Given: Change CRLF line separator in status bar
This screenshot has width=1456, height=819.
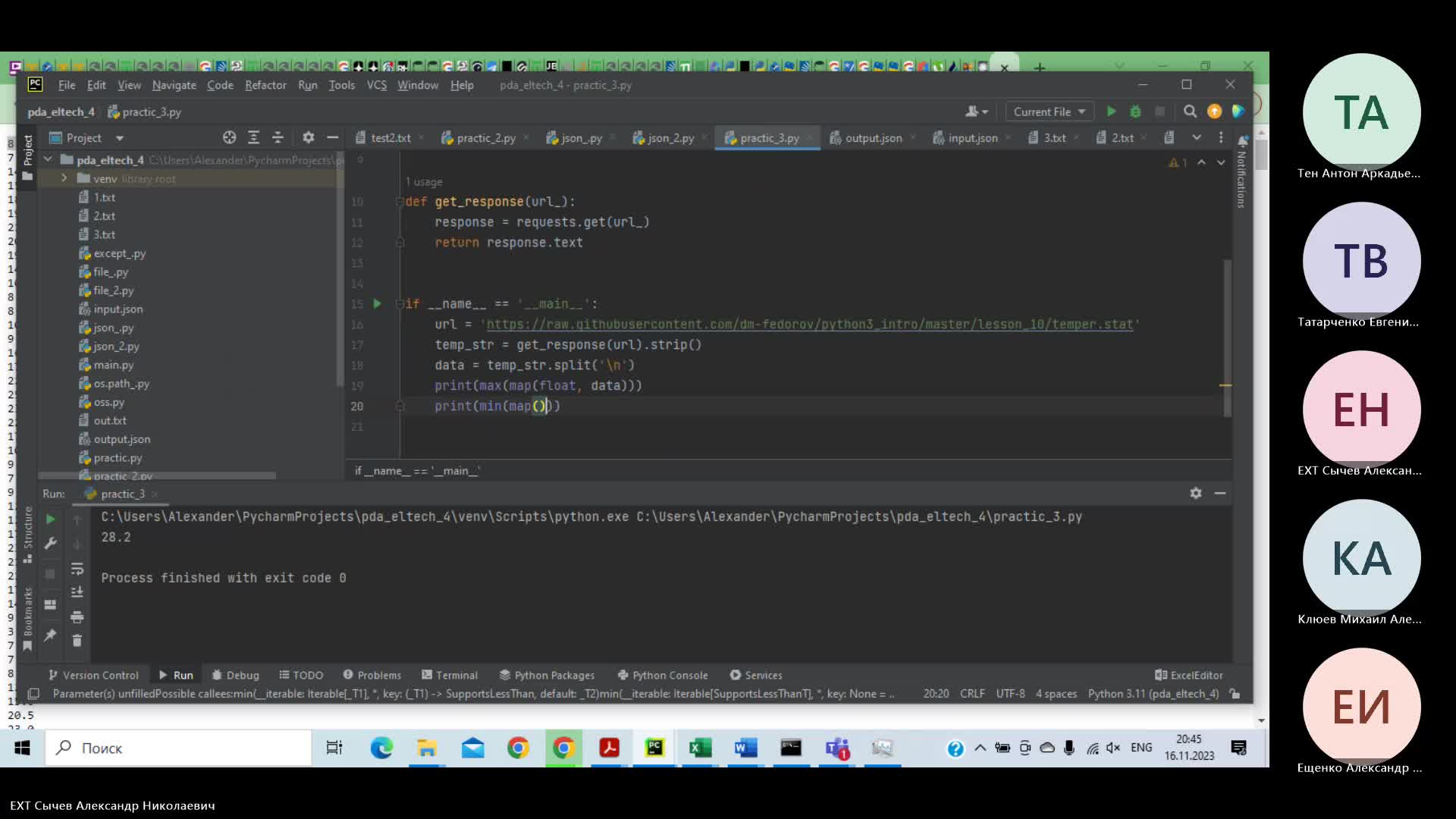Looking at the screenshot, I should click(x=972, y=693).
